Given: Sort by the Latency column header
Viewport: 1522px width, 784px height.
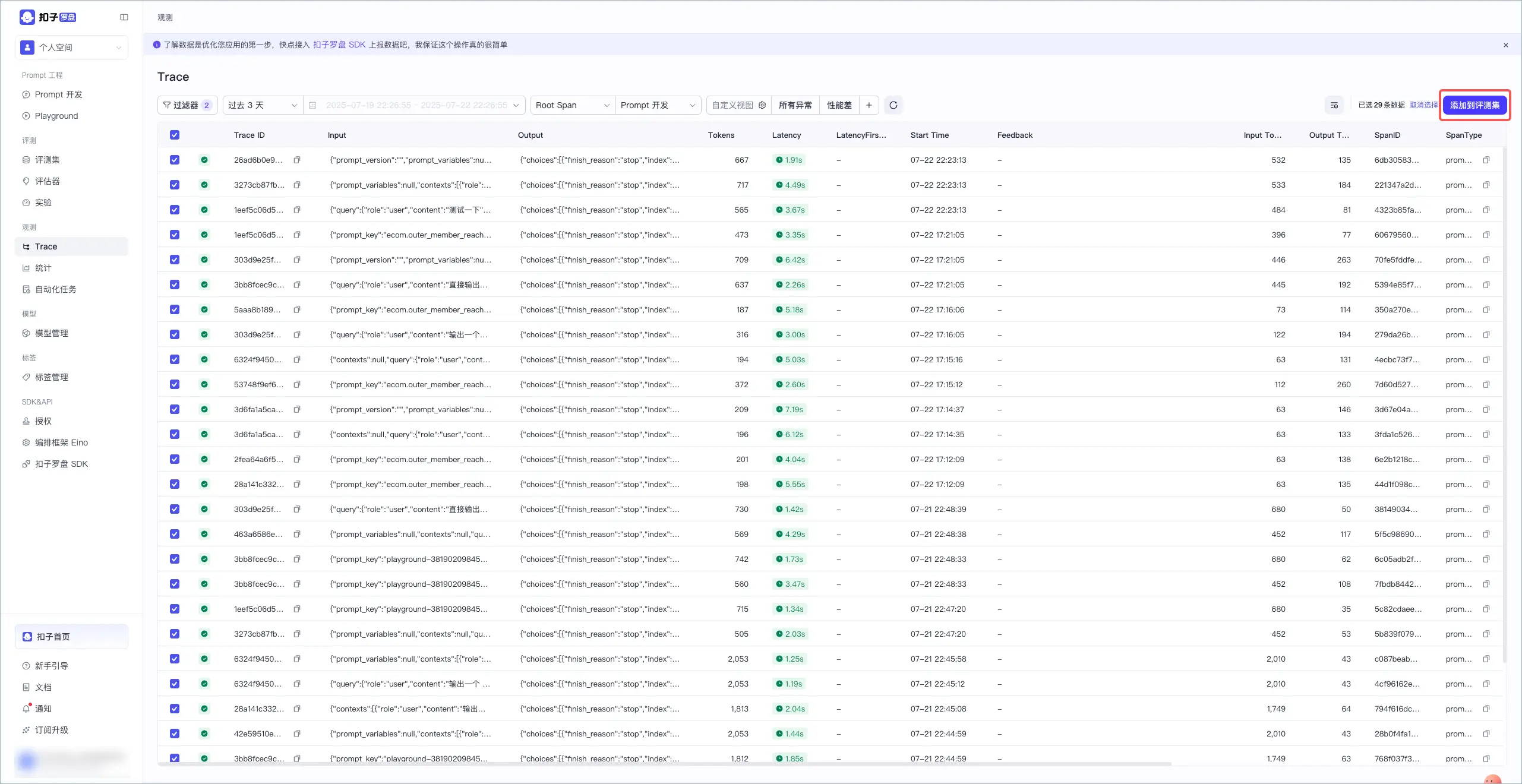Looking at the screenshot, I should (787, 135).
